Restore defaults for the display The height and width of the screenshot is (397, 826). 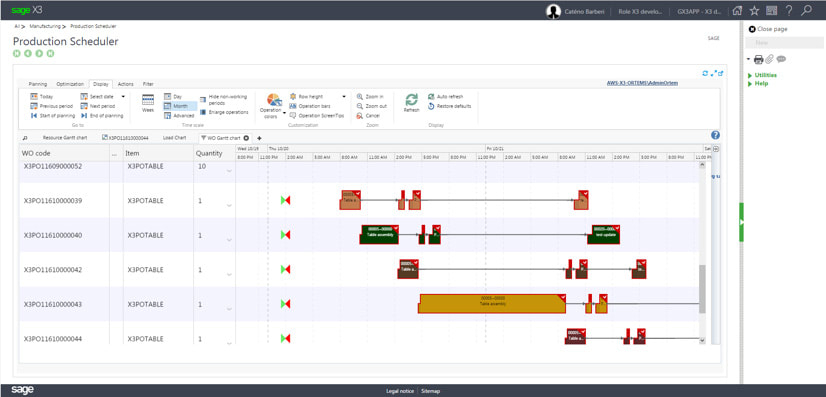click(x=449, y=106)
